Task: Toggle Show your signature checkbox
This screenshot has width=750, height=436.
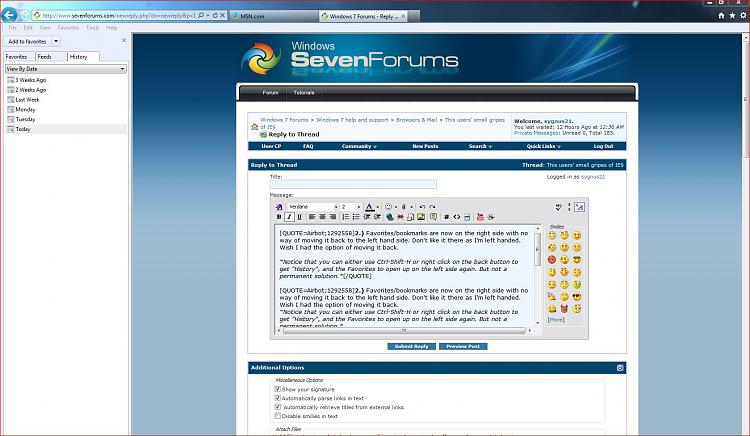Action: 277,389
